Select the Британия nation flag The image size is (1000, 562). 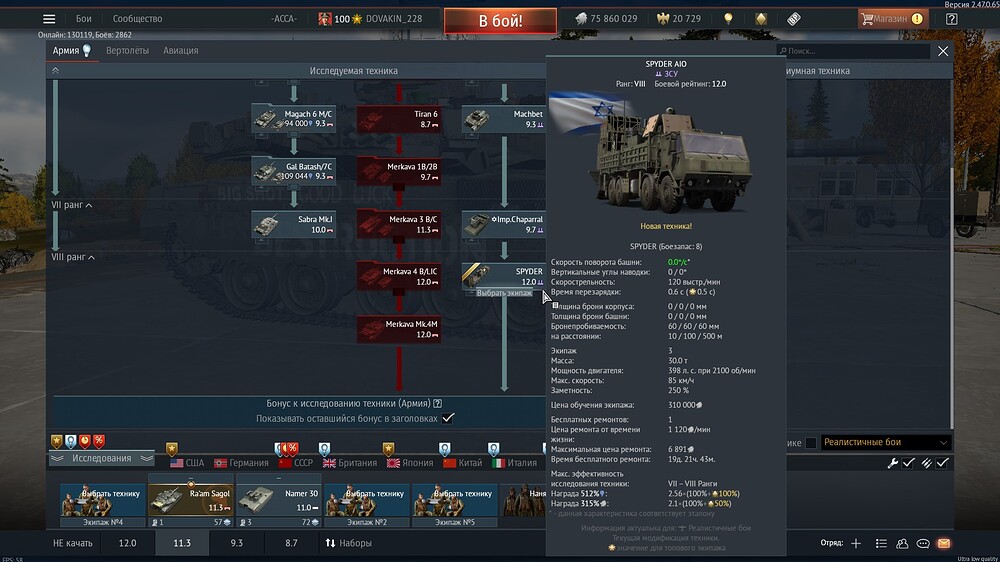349,462
